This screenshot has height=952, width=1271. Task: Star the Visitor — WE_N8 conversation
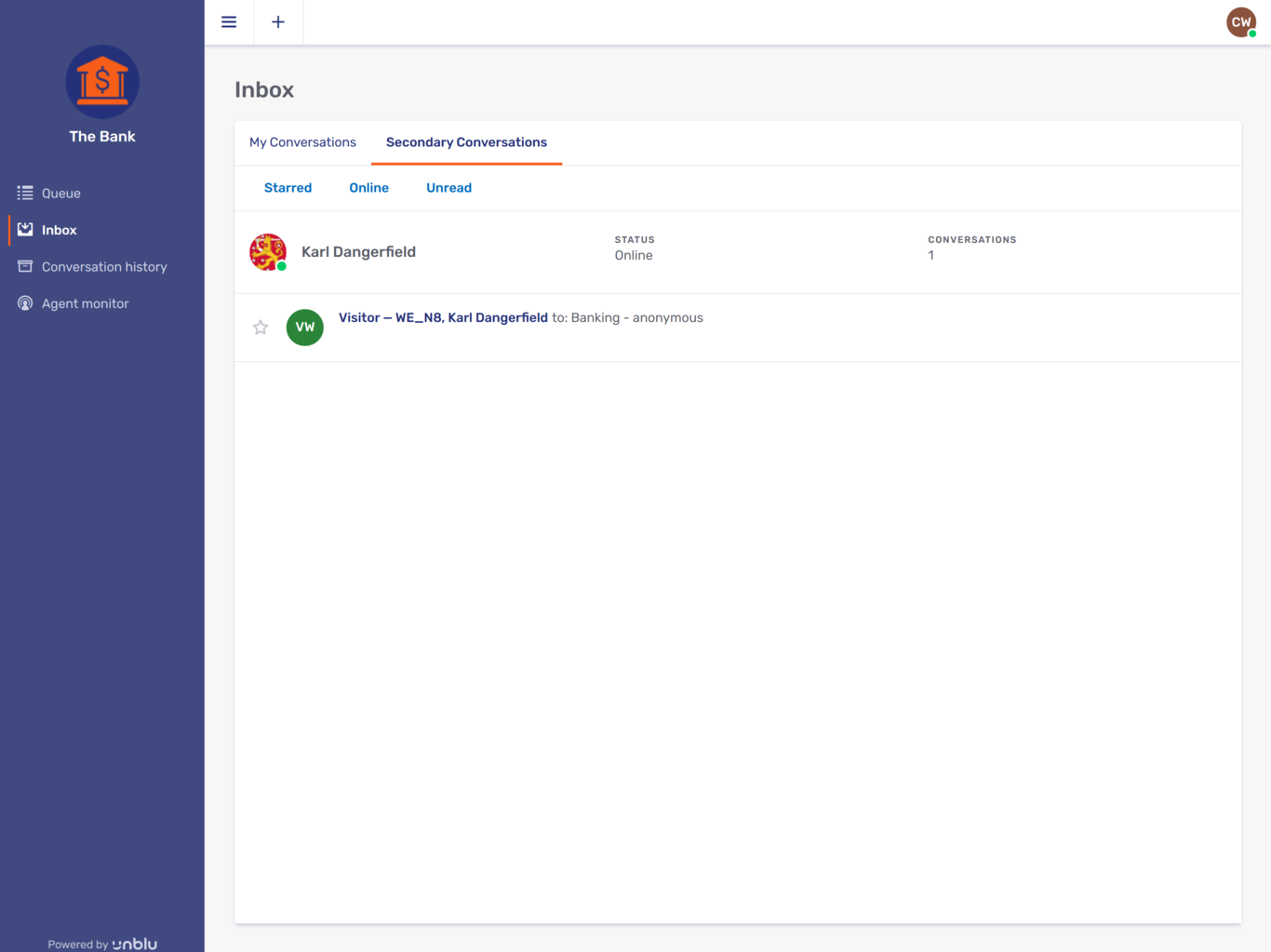260,327
